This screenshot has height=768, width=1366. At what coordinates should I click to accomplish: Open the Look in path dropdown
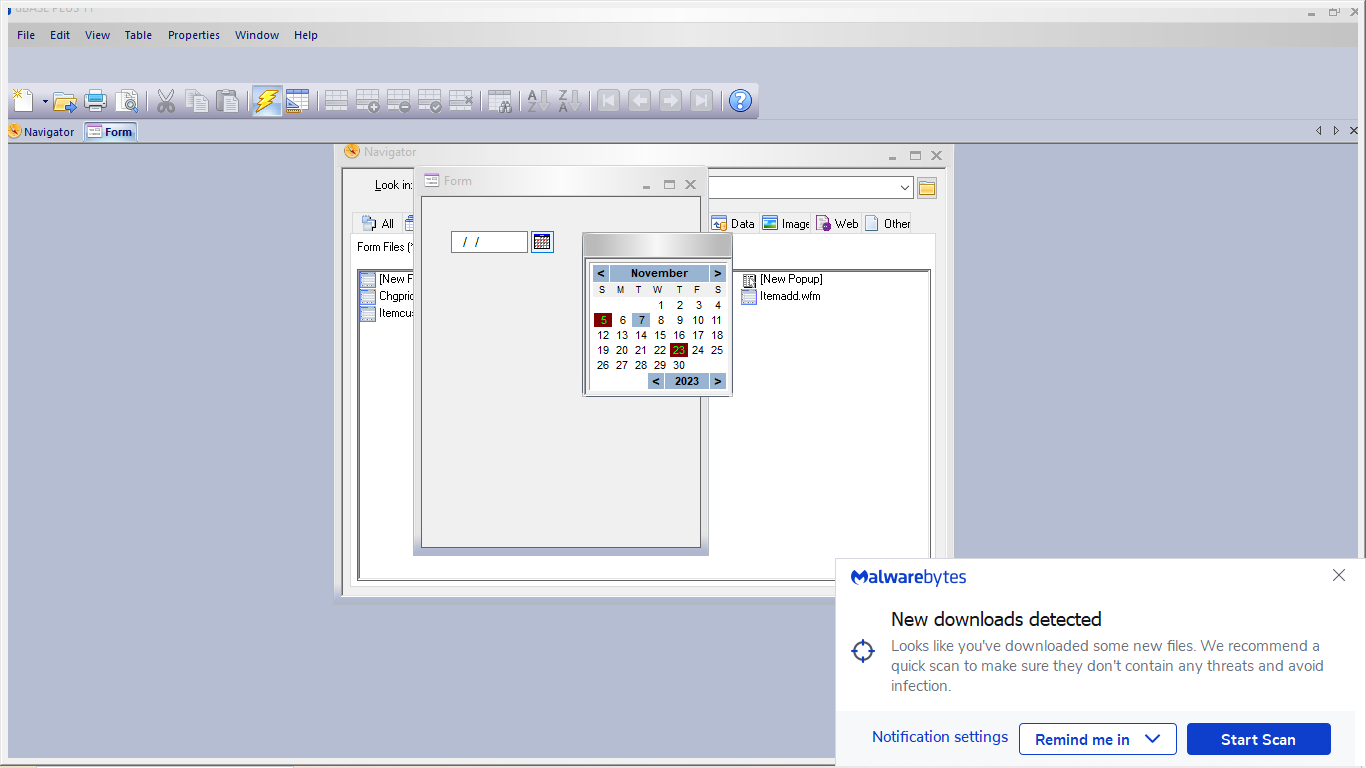pos(904,188)
